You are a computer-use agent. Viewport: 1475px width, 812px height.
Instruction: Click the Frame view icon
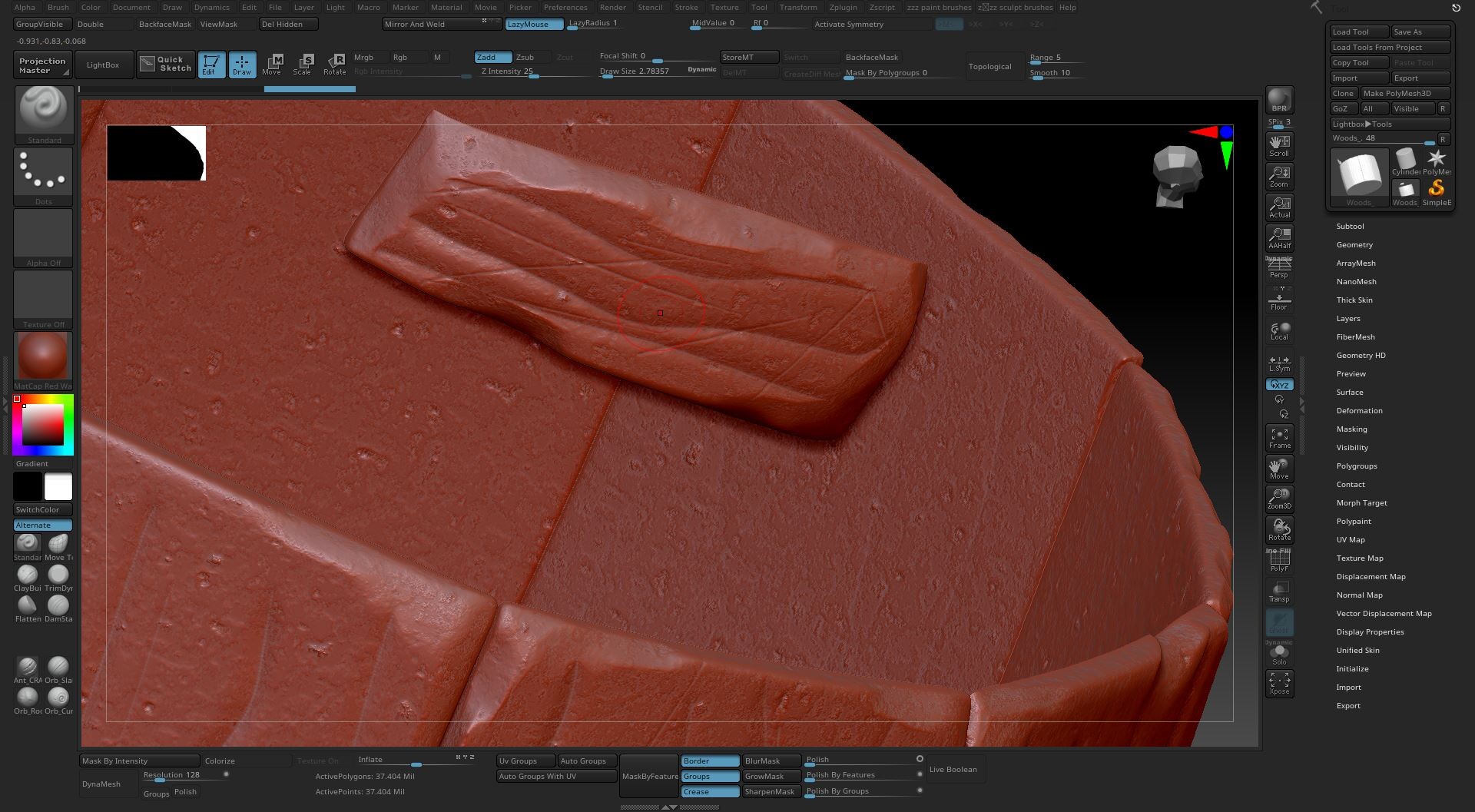1279,438
